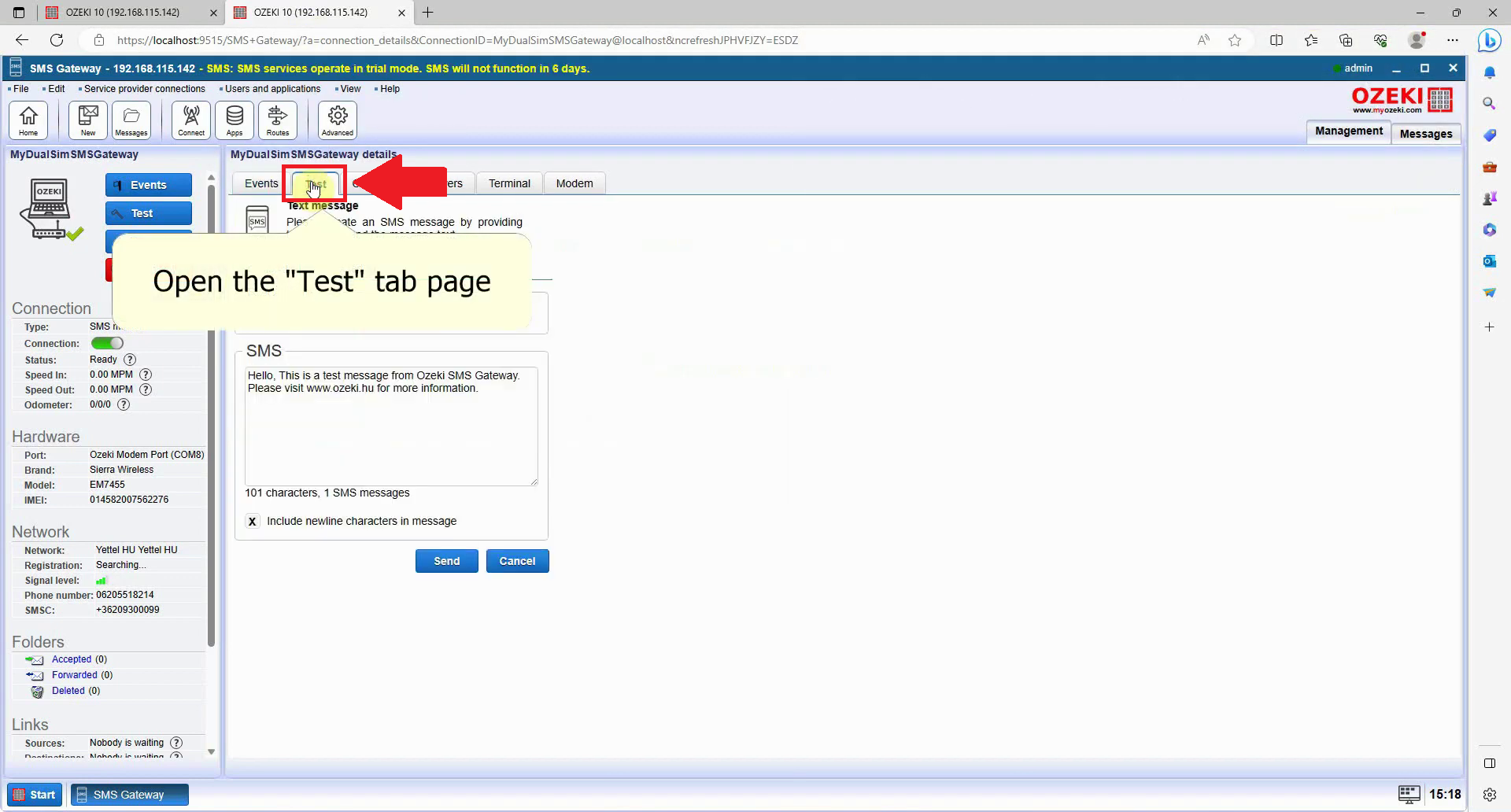
Task: Open the Routes toolbar icon
Action: pos(278,120)
